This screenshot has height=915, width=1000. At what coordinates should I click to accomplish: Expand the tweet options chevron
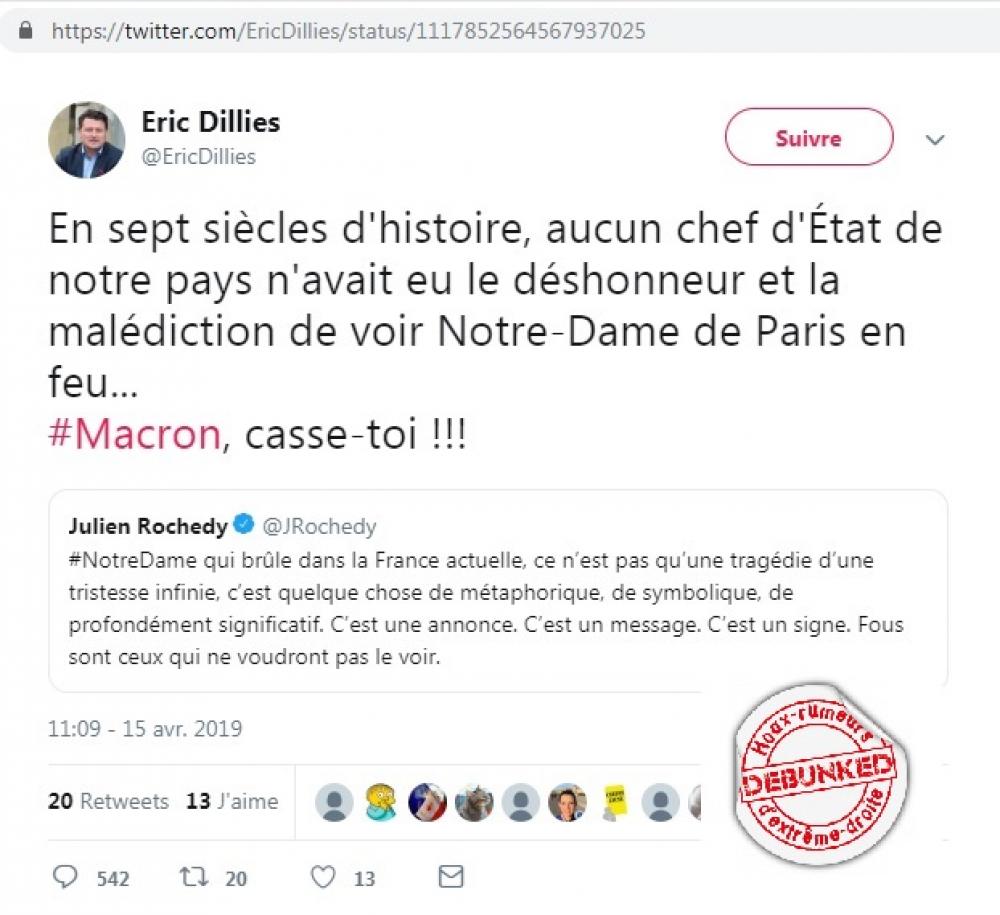point(934,140)
